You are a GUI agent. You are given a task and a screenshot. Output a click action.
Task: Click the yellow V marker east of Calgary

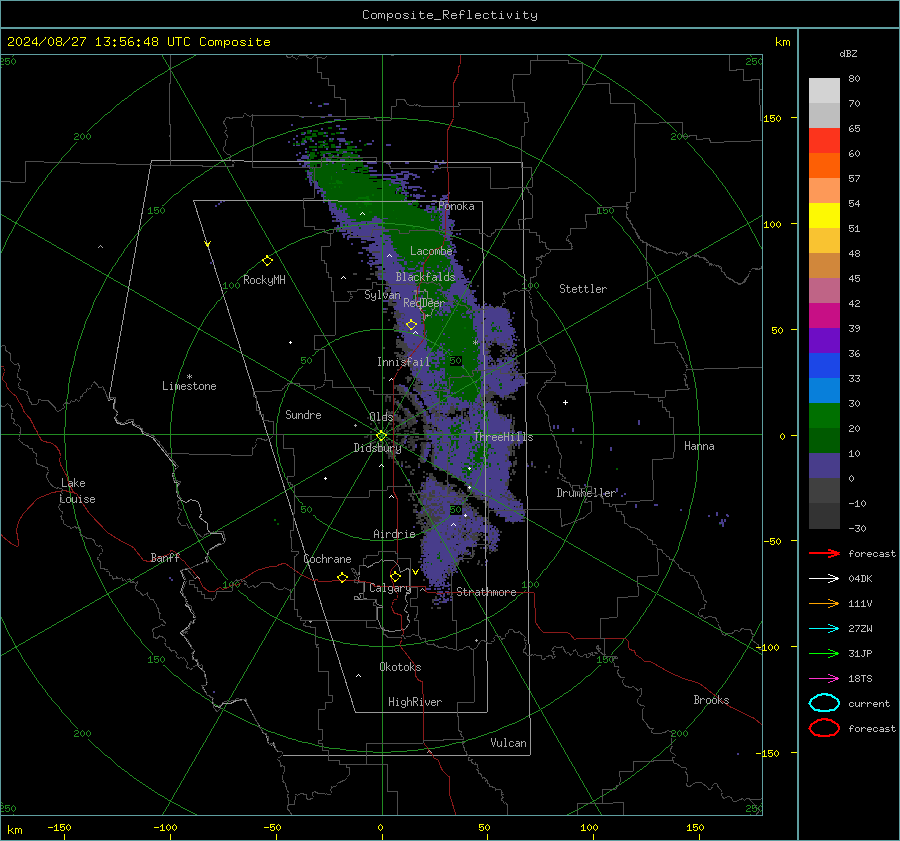coord(415,572)
